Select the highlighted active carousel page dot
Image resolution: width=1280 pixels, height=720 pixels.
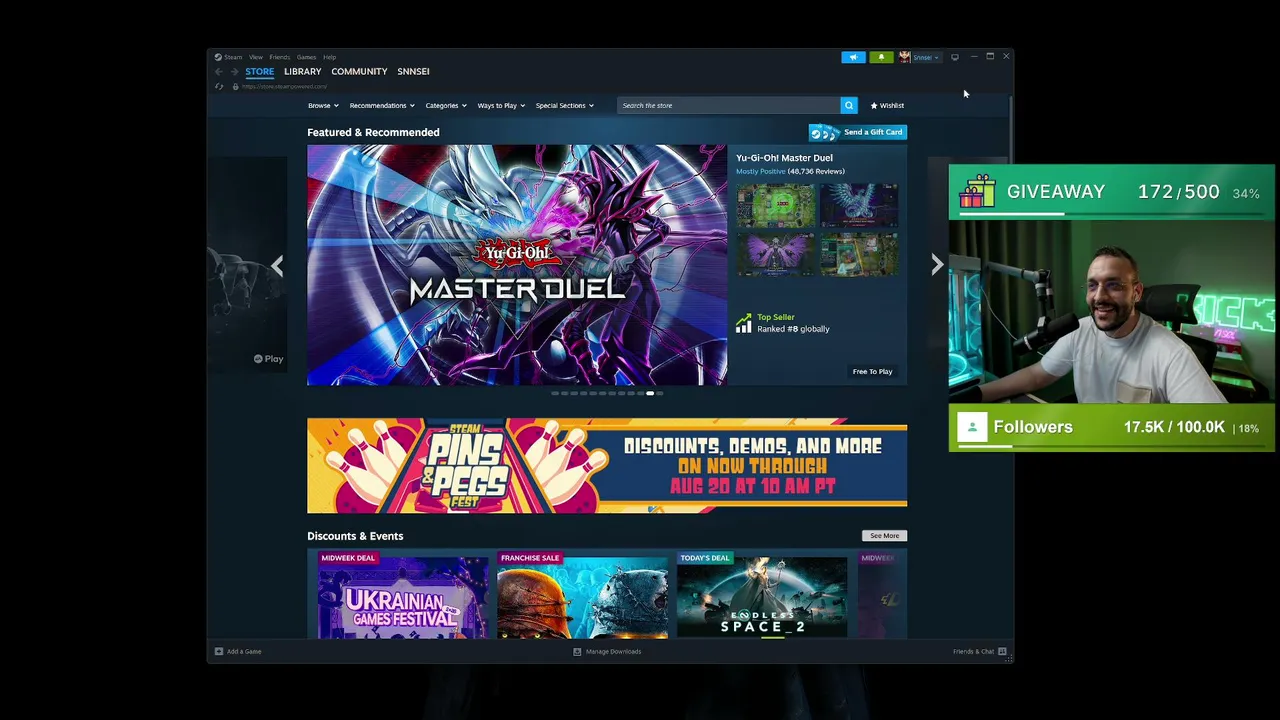[650, 393]
